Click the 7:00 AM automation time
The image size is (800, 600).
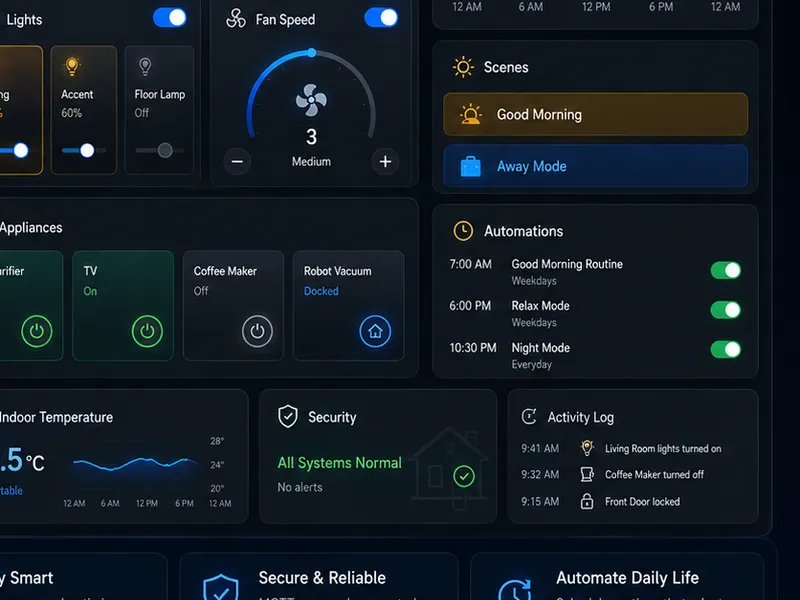coord(470,264)
